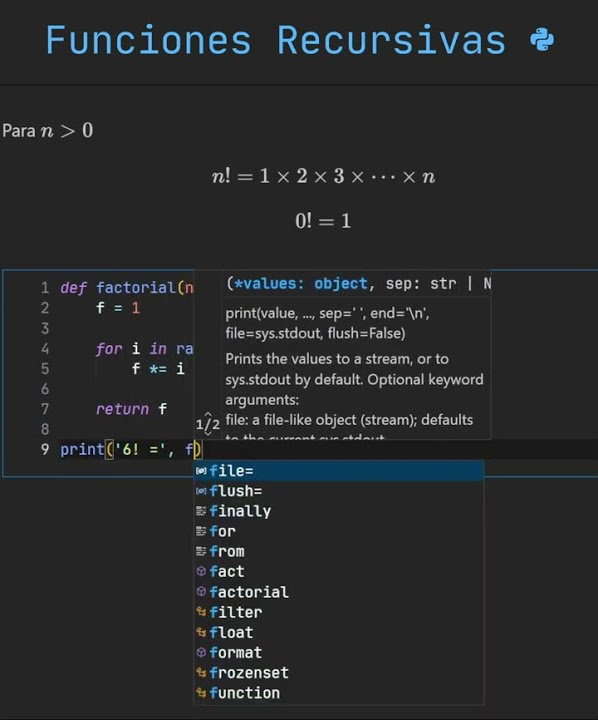Select the 'filter' class suggestion
This screenshot has height=720, width=598.
coord(339,612)
